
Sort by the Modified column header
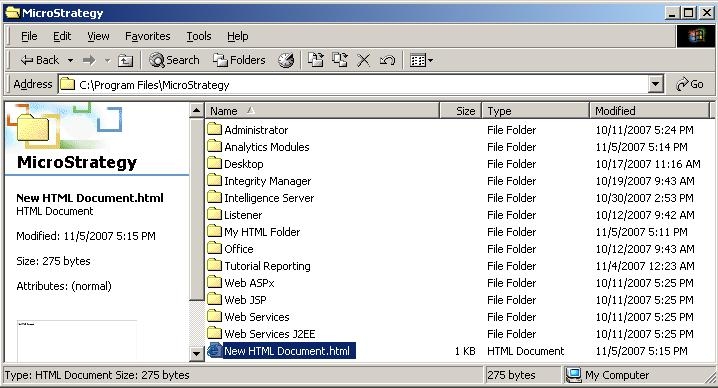pyautogui.click(x=649, y=111)
